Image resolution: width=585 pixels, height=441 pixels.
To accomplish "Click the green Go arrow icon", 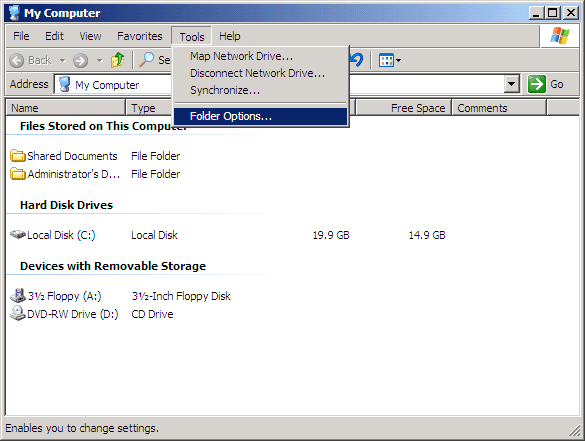I will [536, 84].
